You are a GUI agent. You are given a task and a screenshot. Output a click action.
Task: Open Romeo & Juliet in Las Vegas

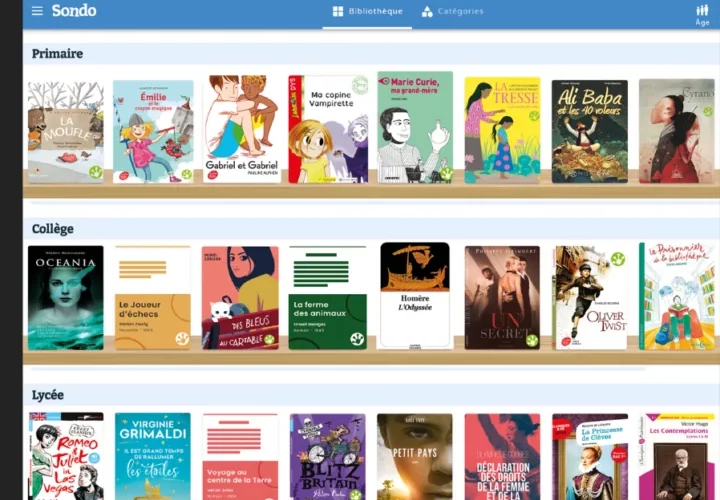click(66, 456)
